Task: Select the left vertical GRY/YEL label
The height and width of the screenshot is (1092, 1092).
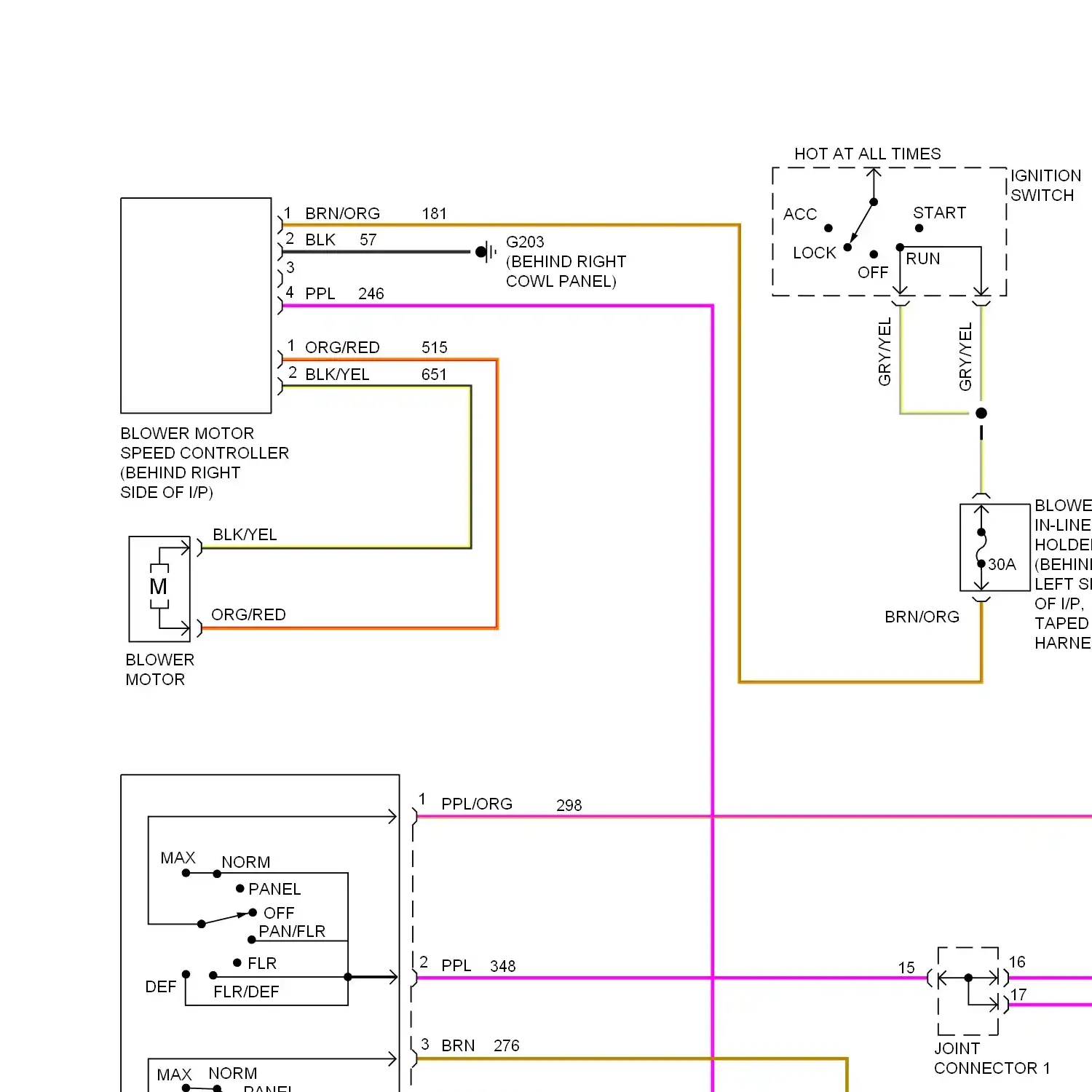Action: point(885,352)
